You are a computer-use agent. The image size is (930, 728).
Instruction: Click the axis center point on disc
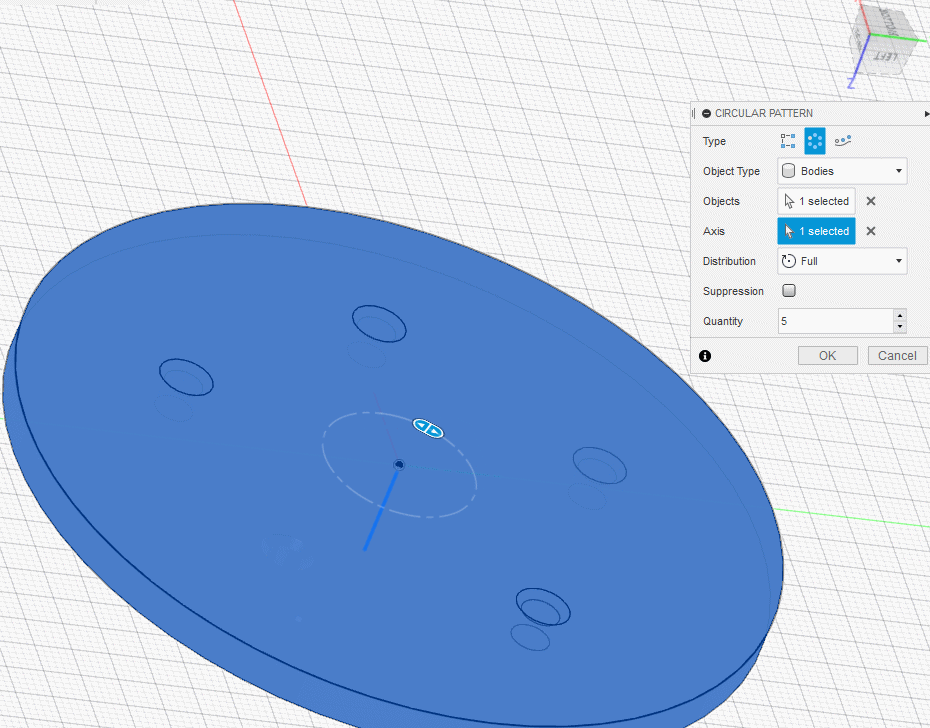coord(399,464)
